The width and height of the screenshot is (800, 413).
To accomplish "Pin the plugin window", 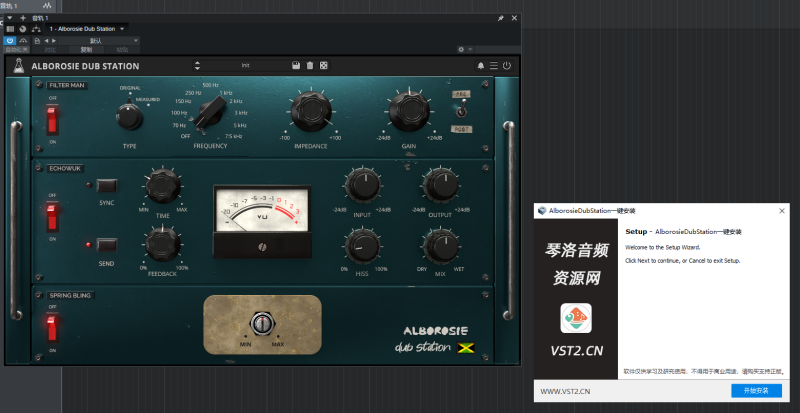I will 500,17.
